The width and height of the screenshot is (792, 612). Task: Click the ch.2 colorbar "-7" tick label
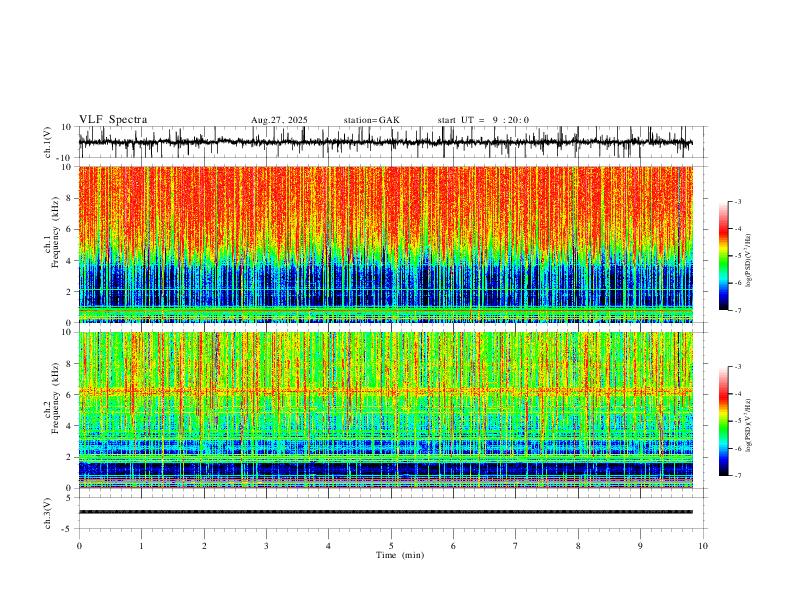[x=737, y=476]
